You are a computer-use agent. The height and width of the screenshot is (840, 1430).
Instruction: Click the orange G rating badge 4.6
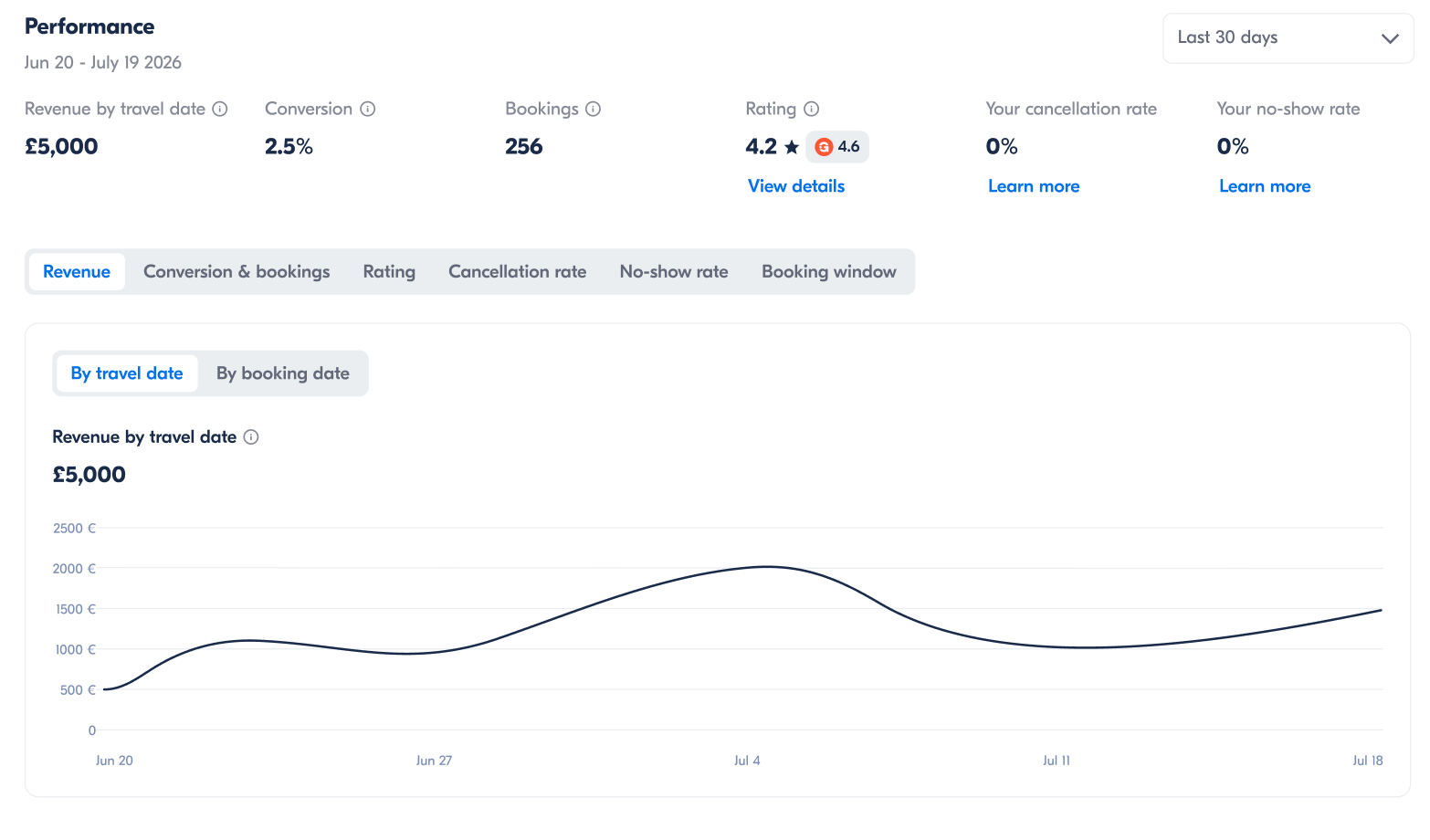click(x=837, y=147)
